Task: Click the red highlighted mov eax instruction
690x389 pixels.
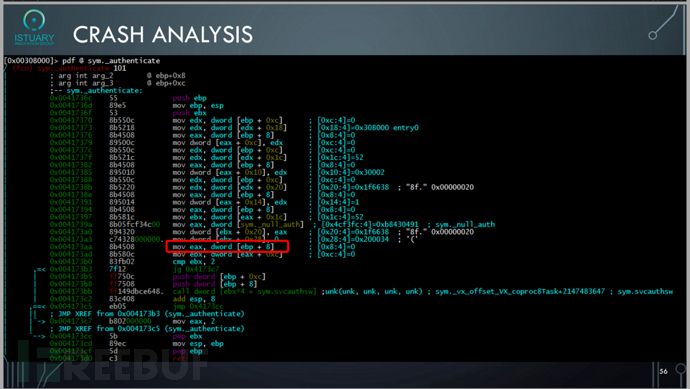Action: (227, 246)
